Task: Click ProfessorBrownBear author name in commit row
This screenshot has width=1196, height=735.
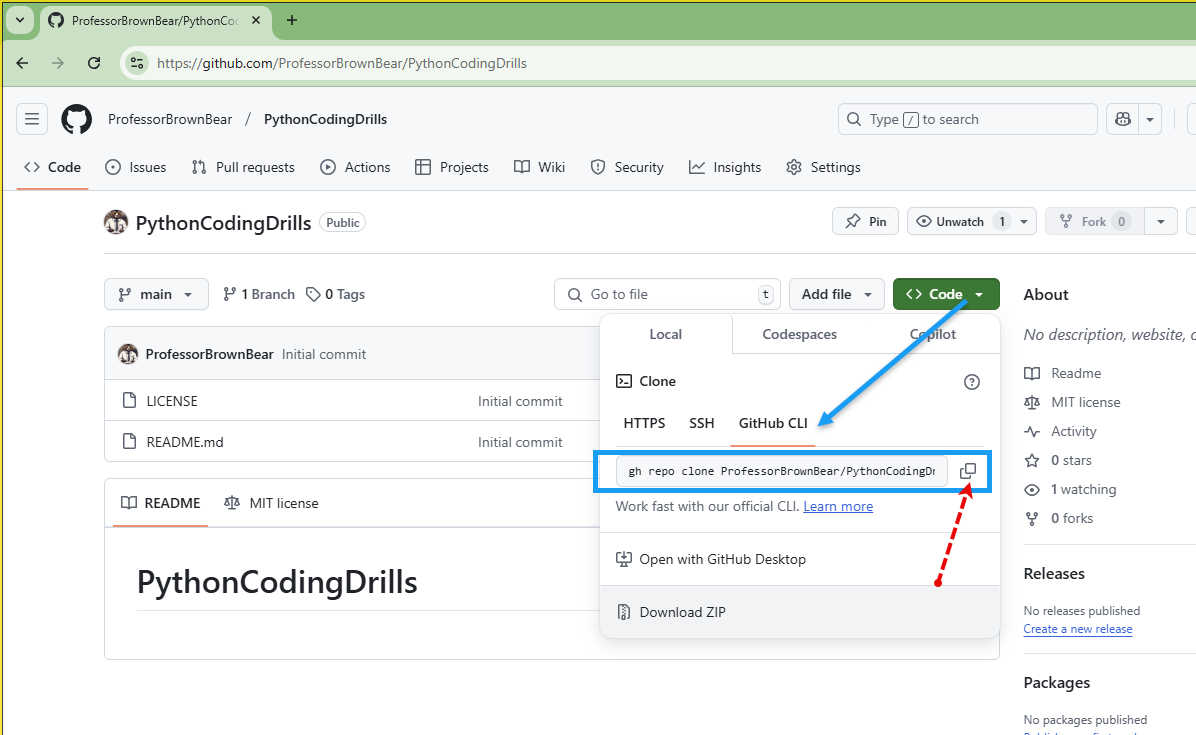Action: (209, 354)
